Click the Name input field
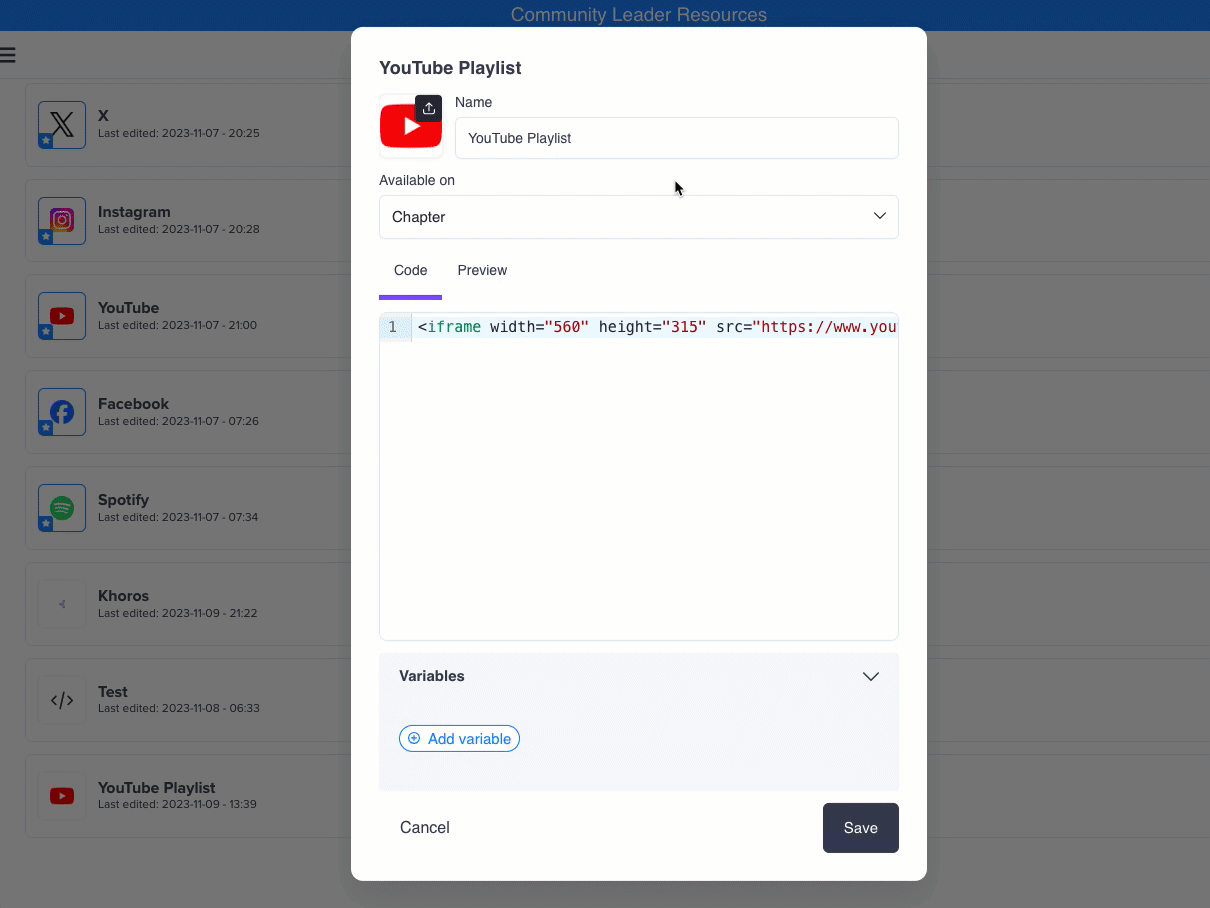This screenshot has width=1210, height=908. pos(676,138)
